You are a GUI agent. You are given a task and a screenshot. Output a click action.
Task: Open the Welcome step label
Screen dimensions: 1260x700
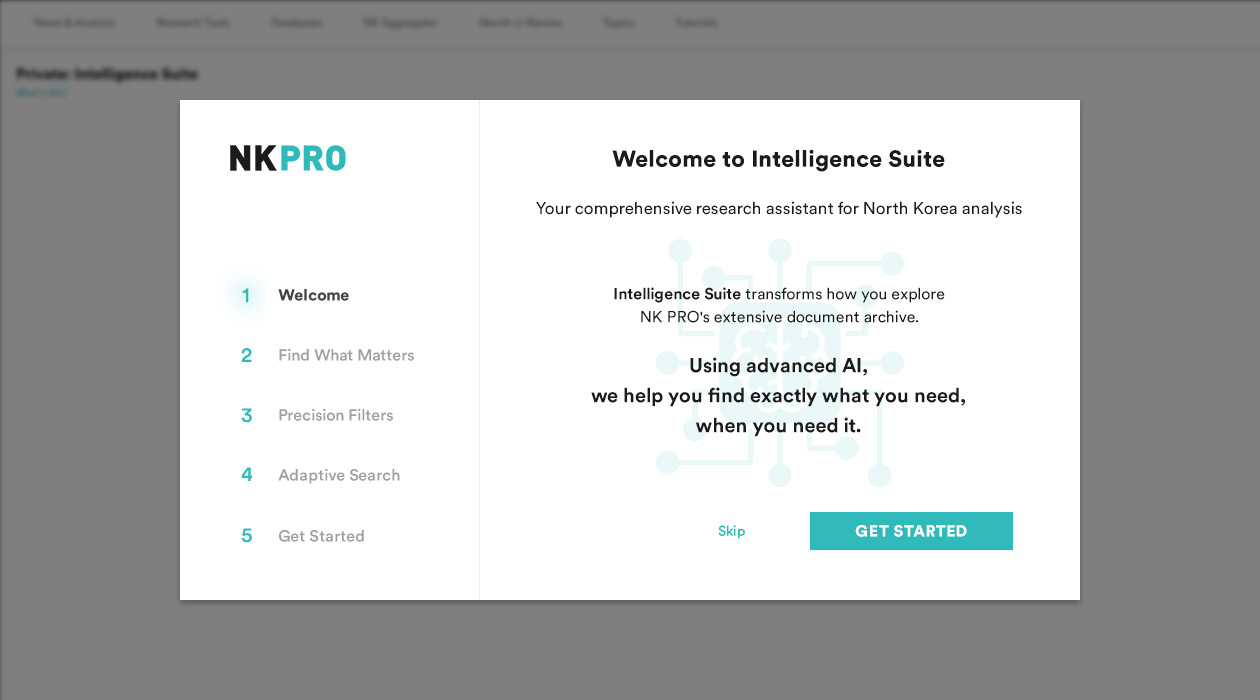313,295
